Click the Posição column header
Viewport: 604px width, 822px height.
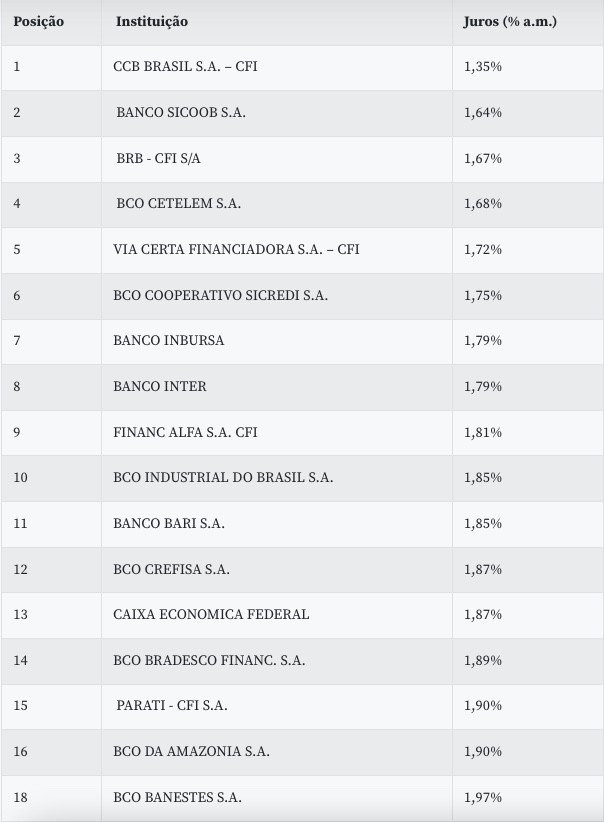[39, 21]
